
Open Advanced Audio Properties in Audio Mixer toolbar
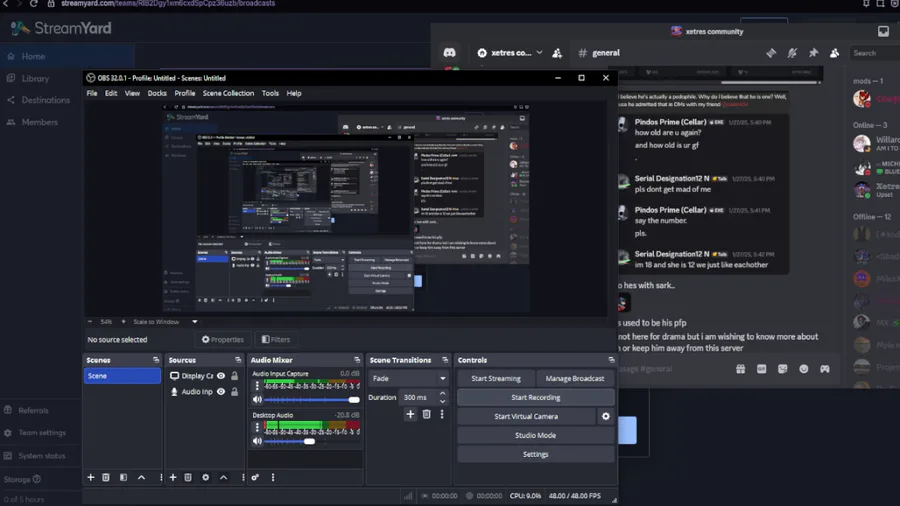[x=255, y=477]
